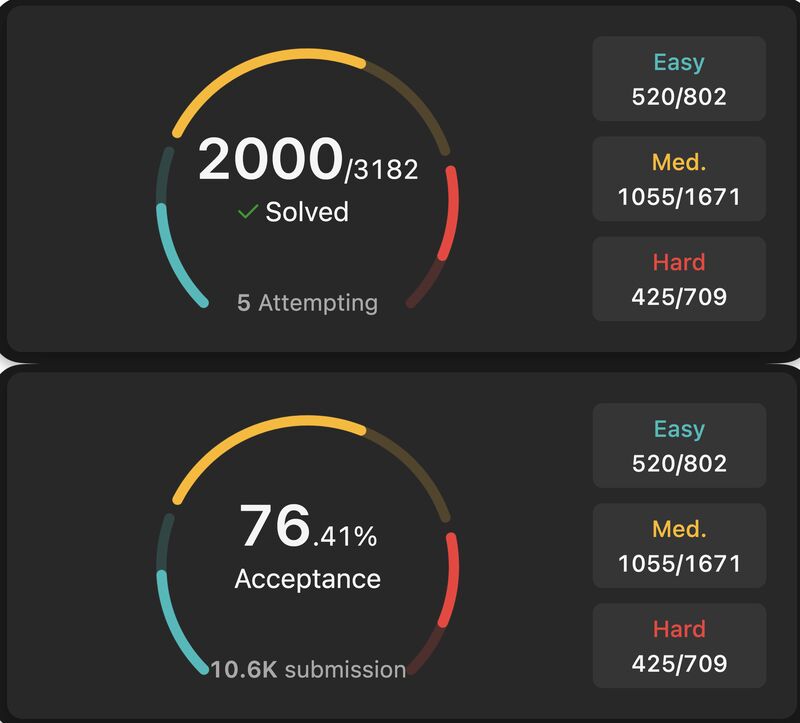
Task: Click the dim brown unsolved medium arc in top gauge
Action: pyautogui.click(x=416, y=101)
